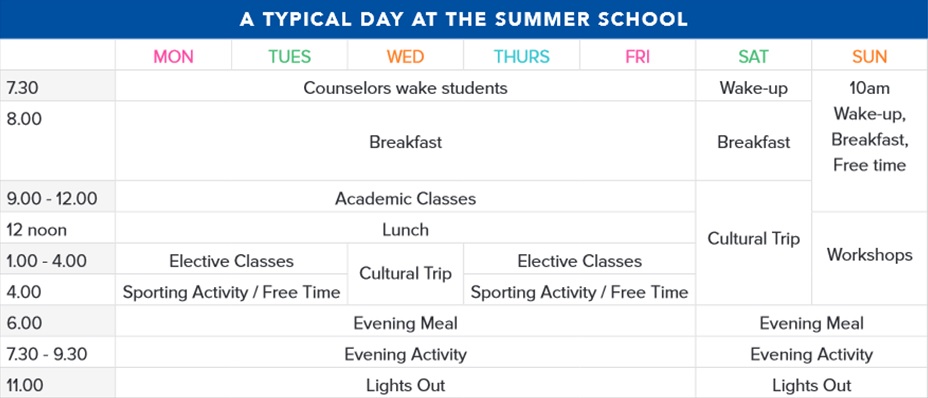Click the SUN day header
This screenshot has height=398, width=928.
[869, 56]
